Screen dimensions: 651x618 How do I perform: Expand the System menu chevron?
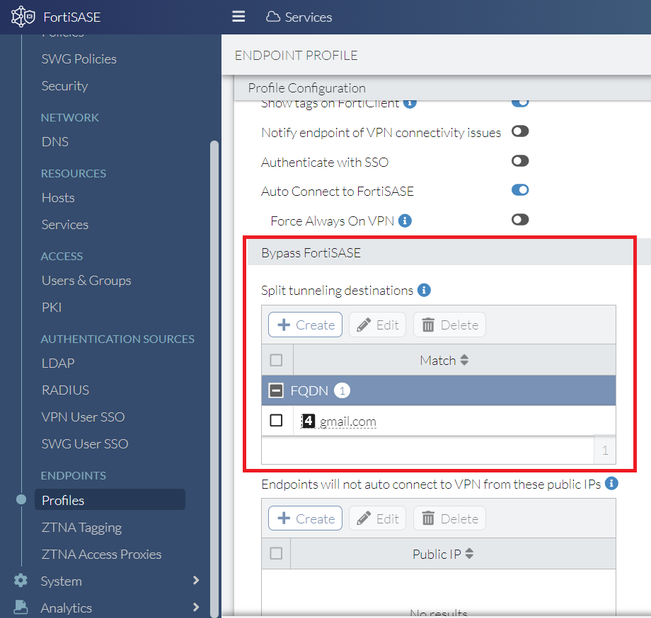196,580
